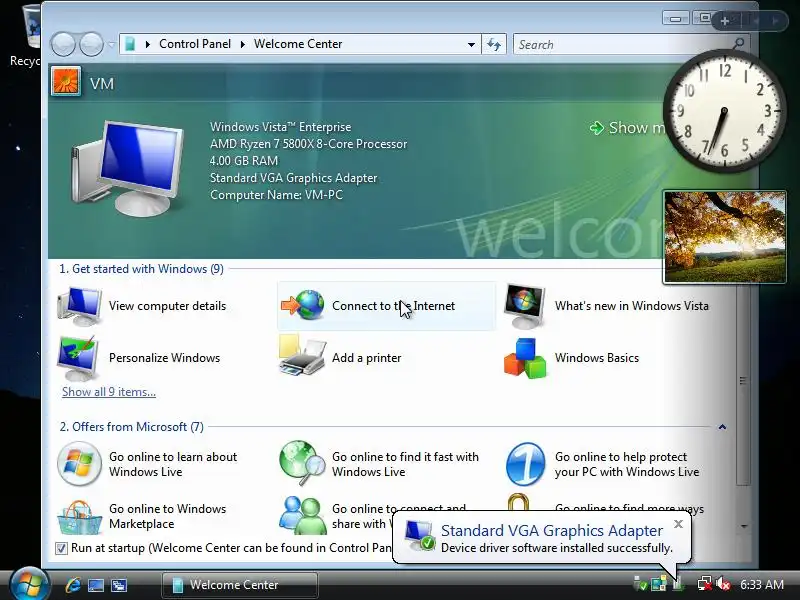The width and height of the screenshot is (800, 600).
Task: Launch Internet Explorer from Quick Launch
Action: (x=73, y=585)
